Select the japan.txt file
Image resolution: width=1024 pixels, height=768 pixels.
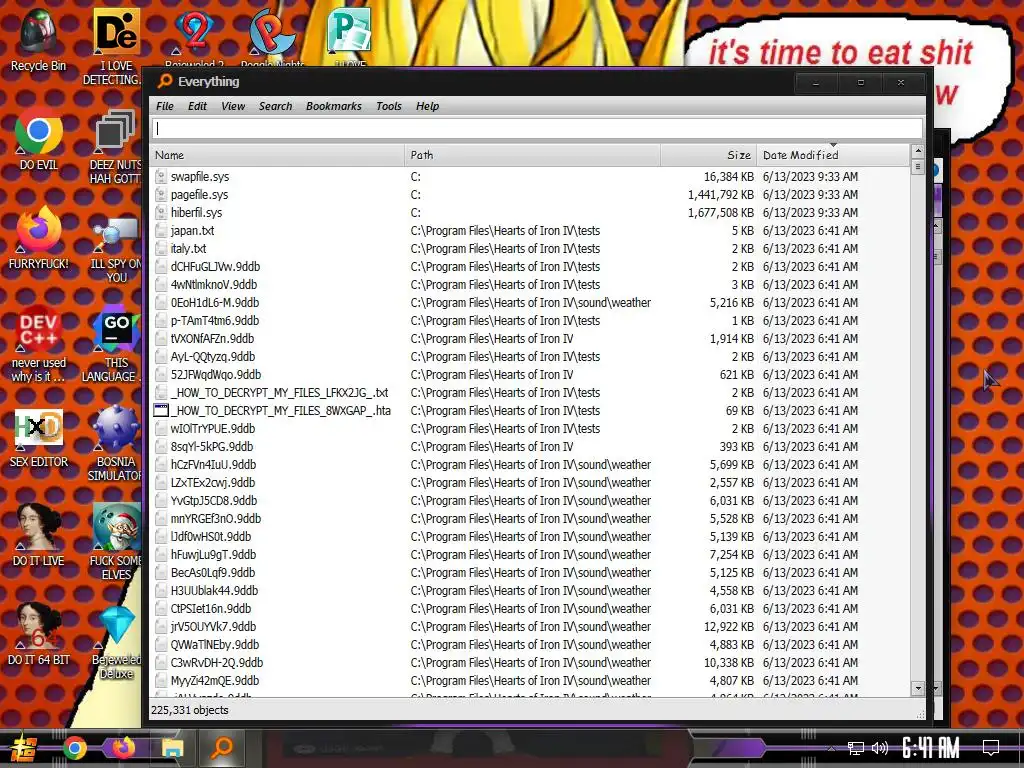point(192,231)
